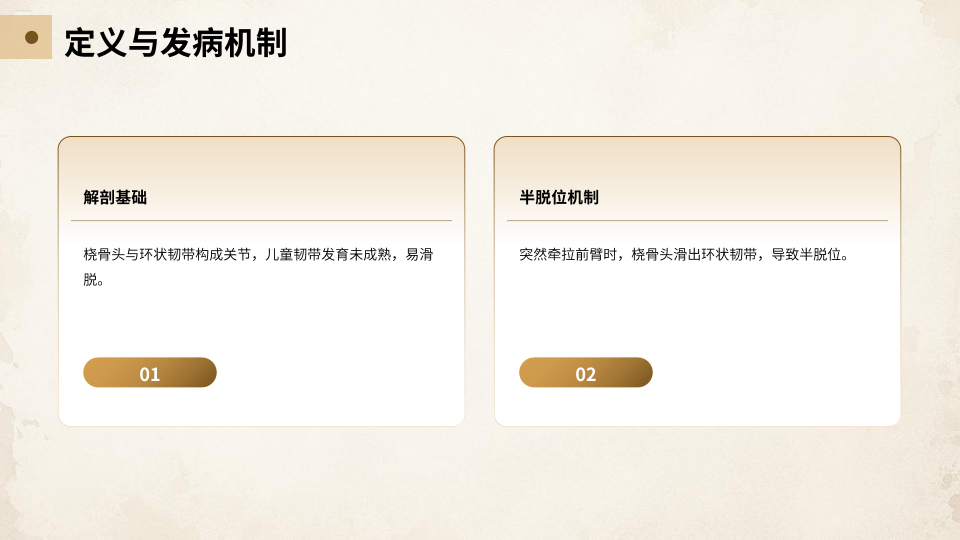Click the word 脱。 on the second text line
The height and width of the screenshot is (540, 960).
[x=93, y=280]
